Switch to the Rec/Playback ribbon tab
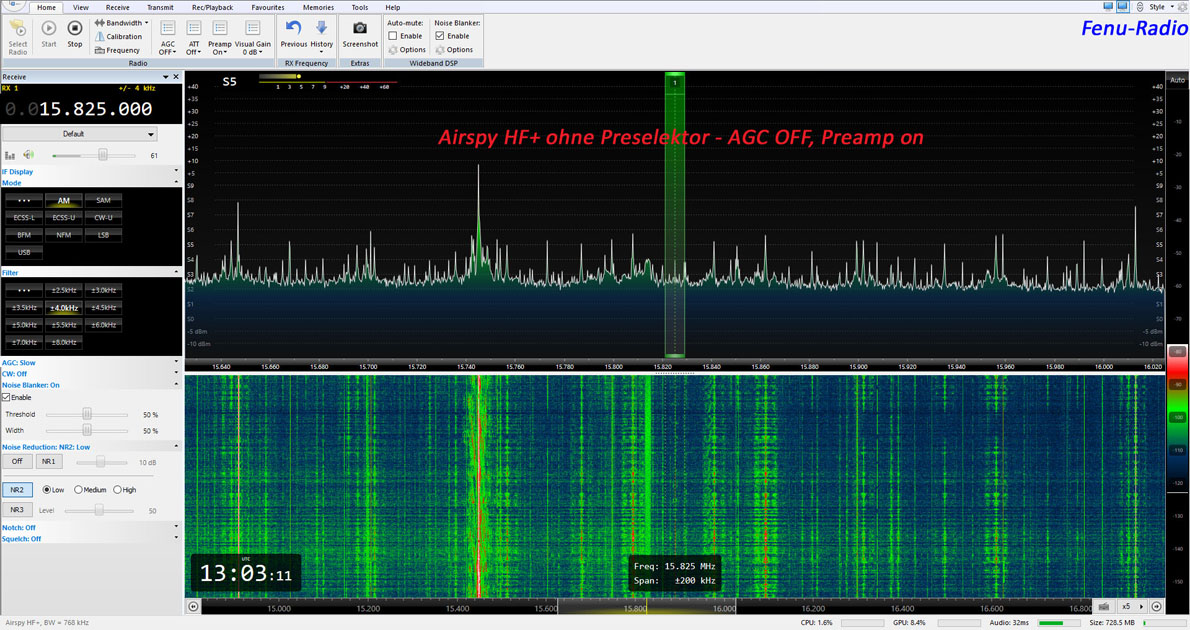The height and width of the screenshot is (630, 1190). 212,7
